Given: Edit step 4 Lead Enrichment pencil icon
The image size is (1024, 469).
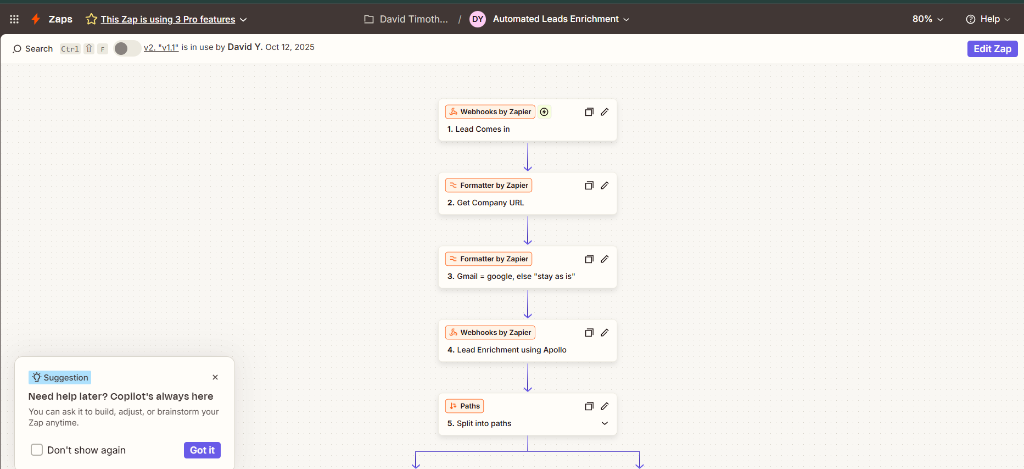Looking at the screenshot, I should pyautogui.click(x=605, y=332).
